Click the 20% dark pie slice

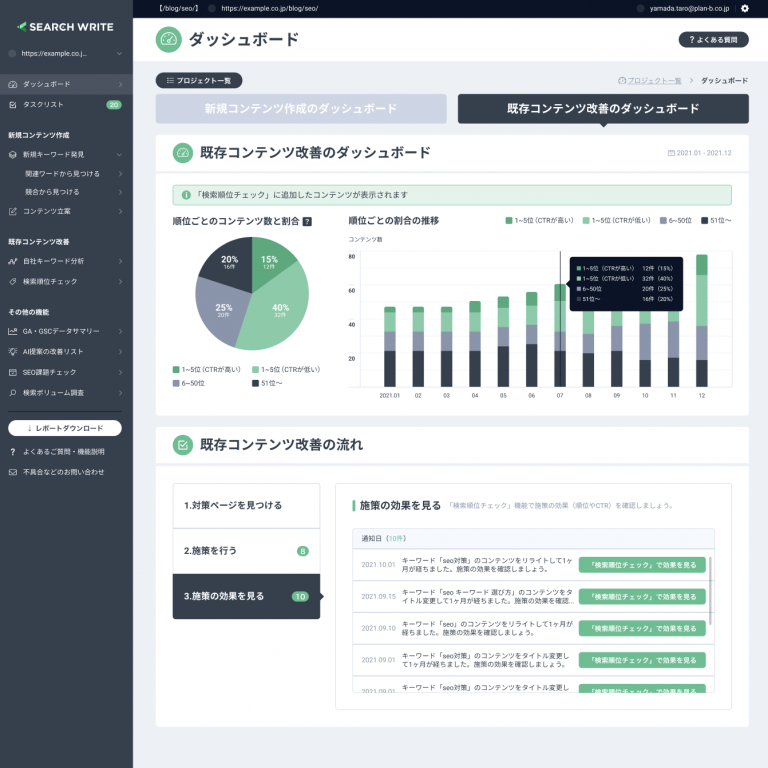point(229,262)
